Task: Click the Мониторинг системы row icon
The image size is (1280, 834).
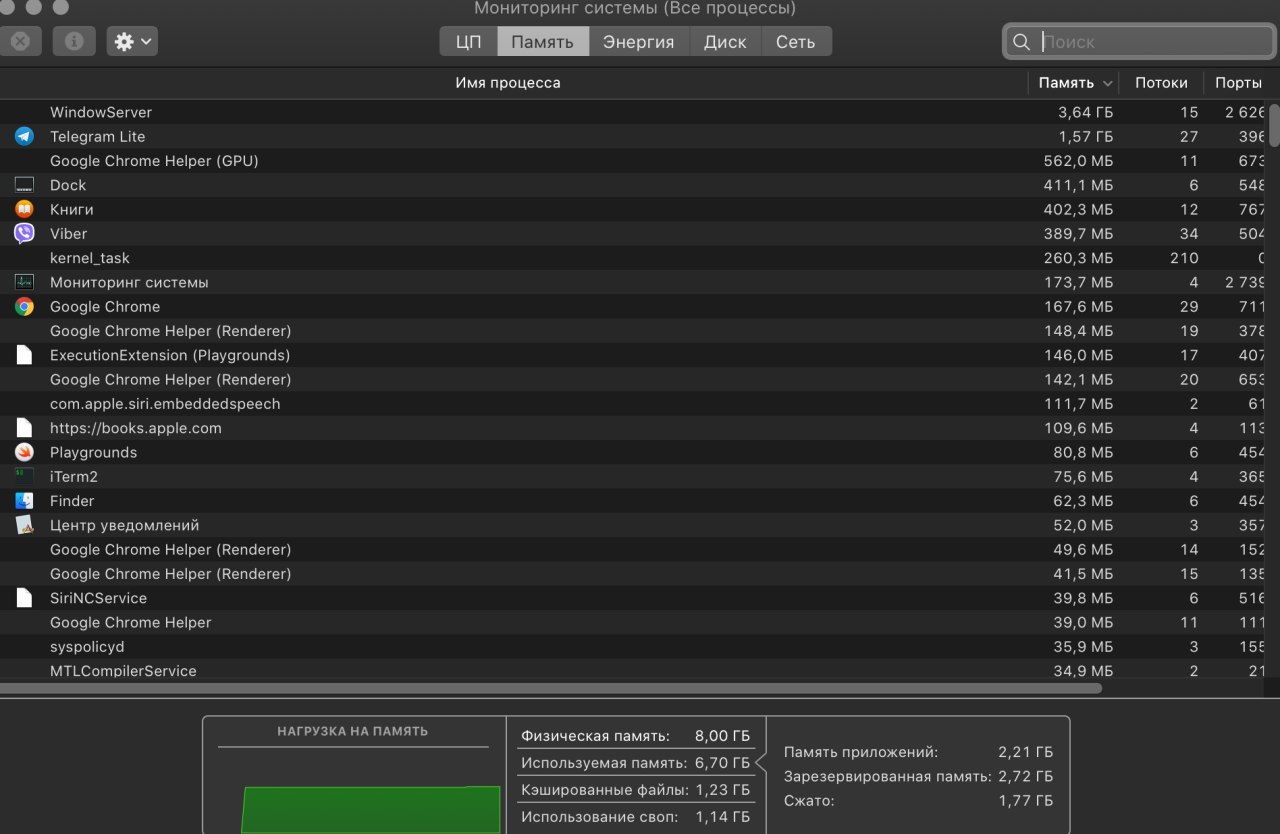Action: coord(24,282)
